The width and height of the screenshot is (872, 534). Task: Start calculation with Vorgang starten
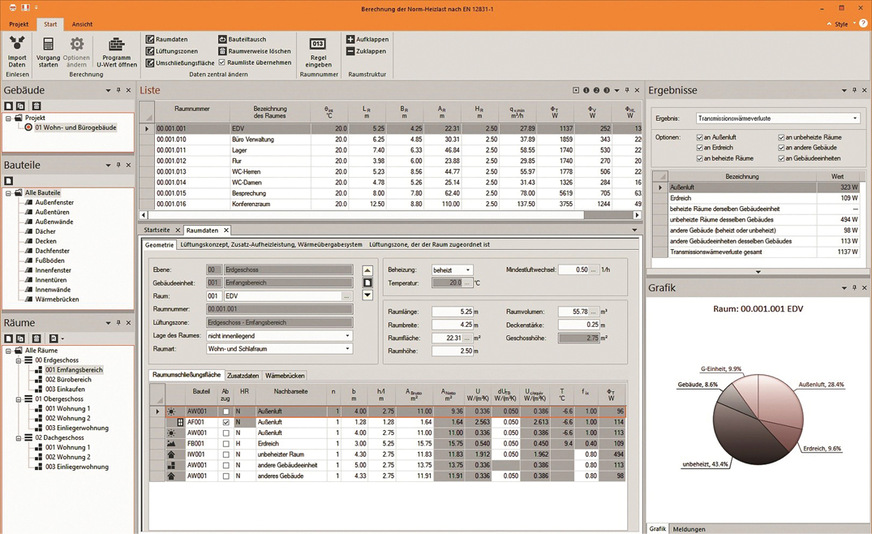click(49, 44)
